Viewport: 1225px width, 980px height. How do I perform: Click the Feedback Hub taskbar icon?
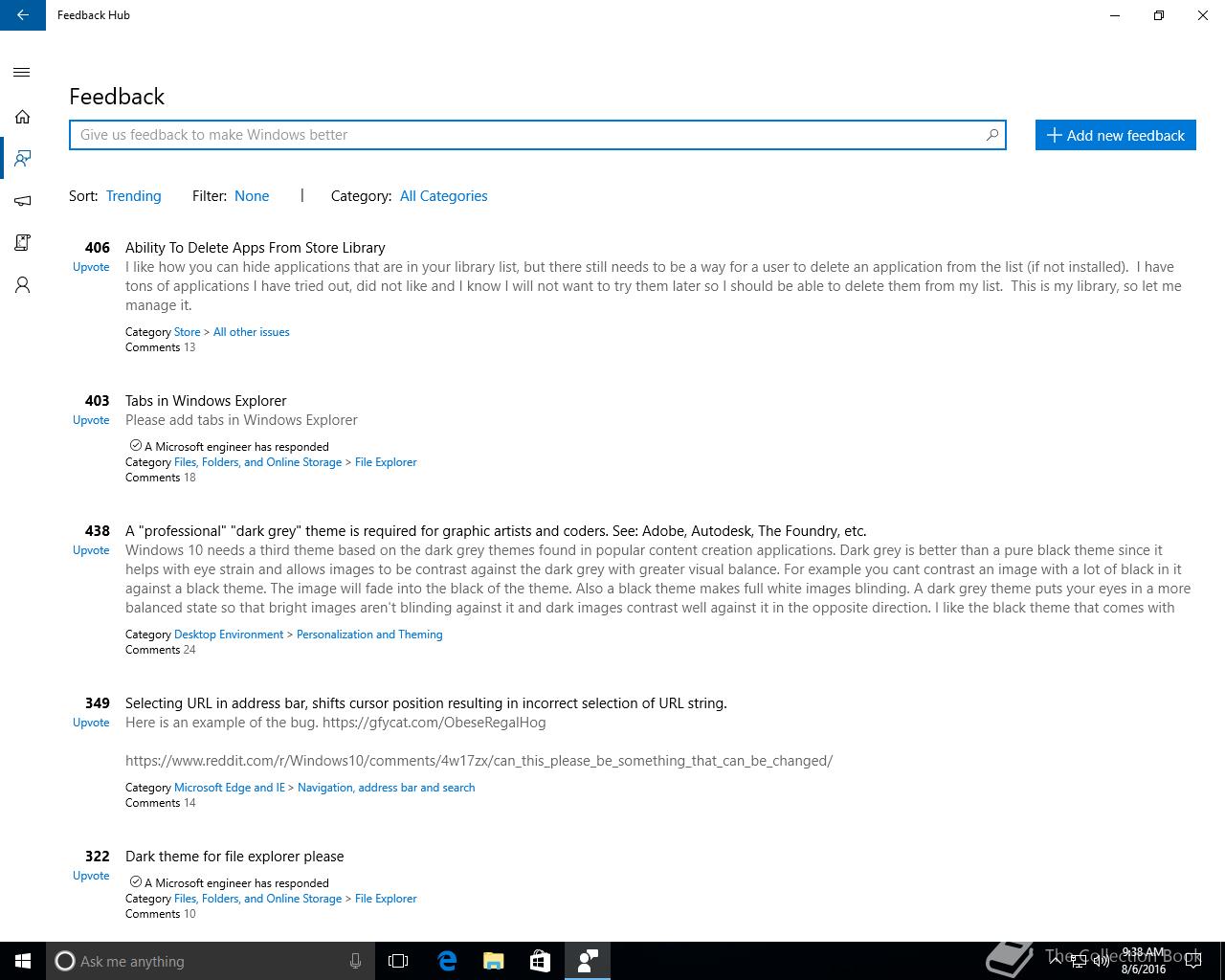click(x=588, y=961)
